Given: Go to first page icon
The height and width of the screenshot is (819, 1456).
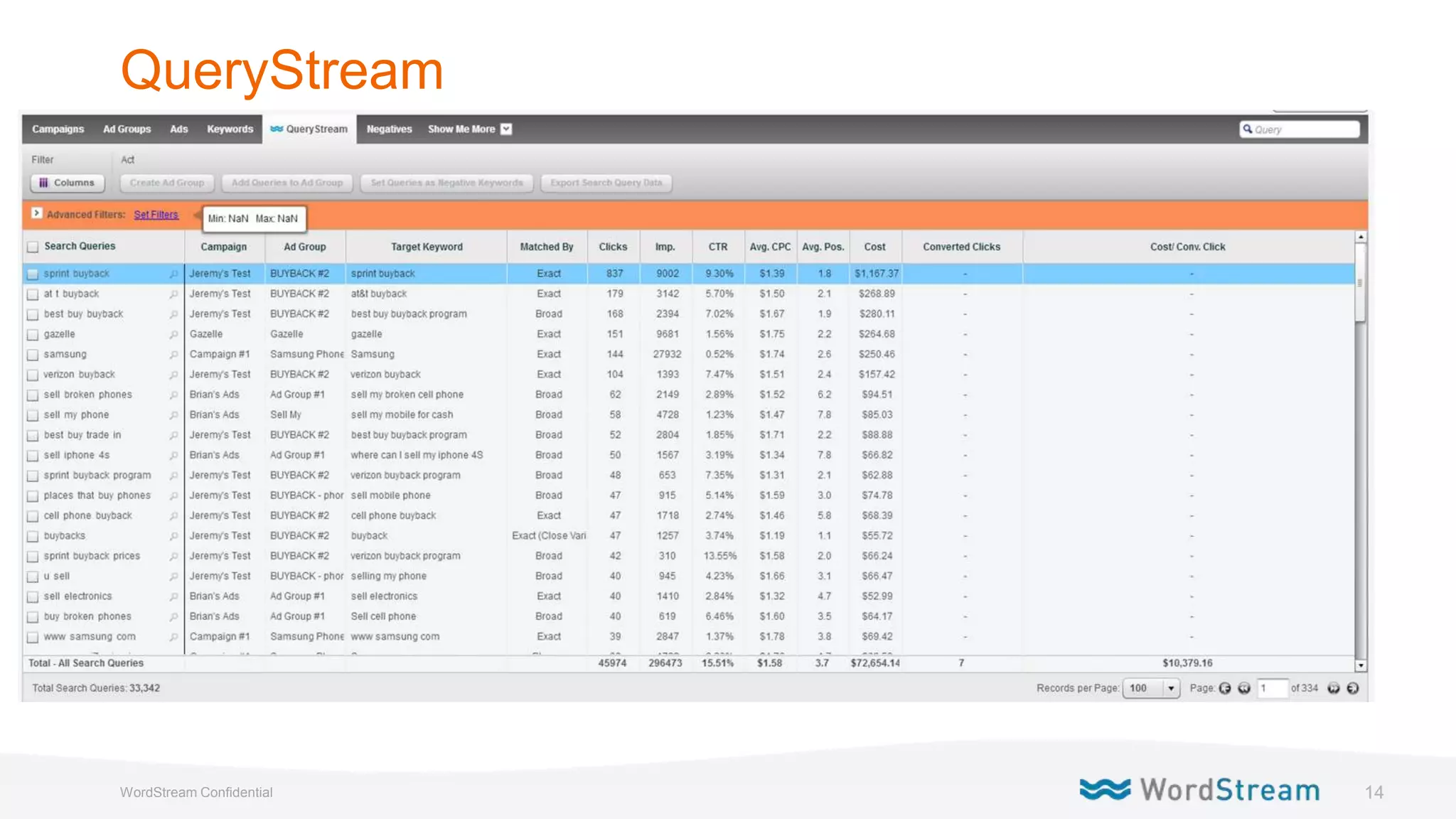Looking at the screenshot, I should tap(1225, 688).
